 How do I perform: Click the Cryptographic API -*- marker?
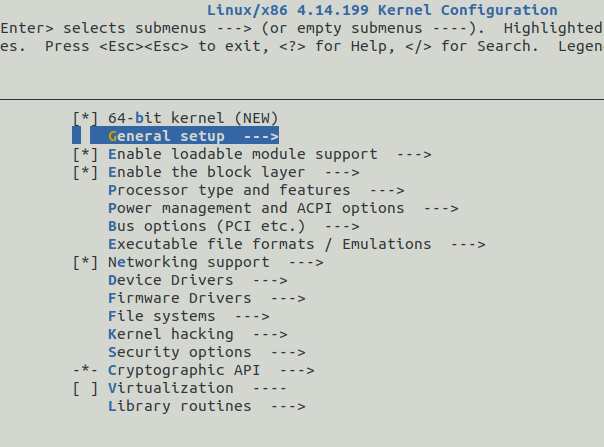(x=85, y=370)
